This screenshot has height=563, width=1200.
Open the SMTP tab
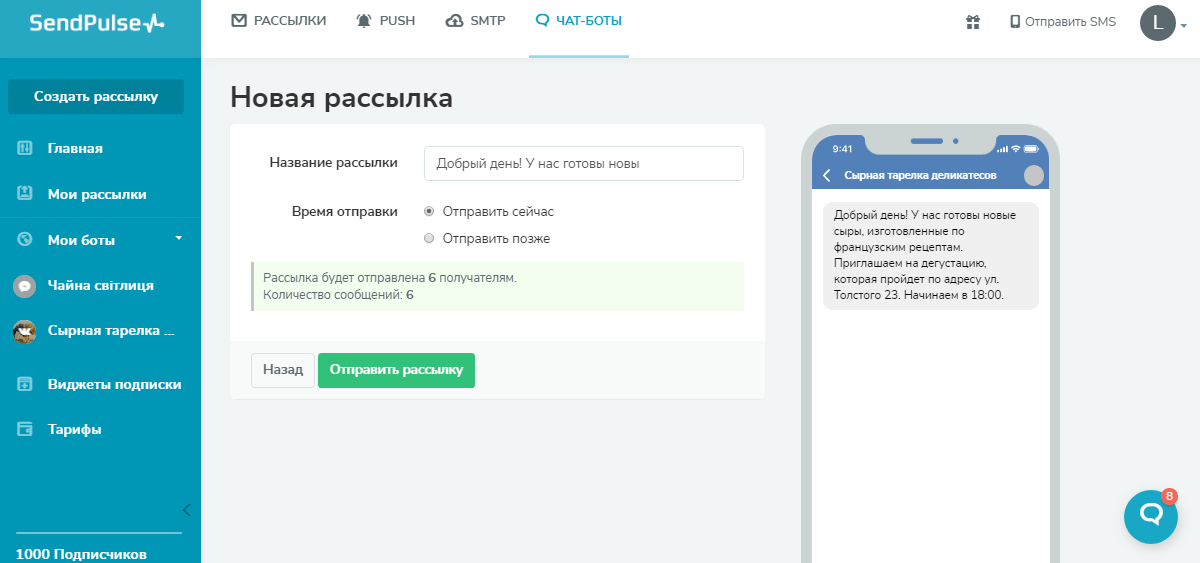coord(475,20)
